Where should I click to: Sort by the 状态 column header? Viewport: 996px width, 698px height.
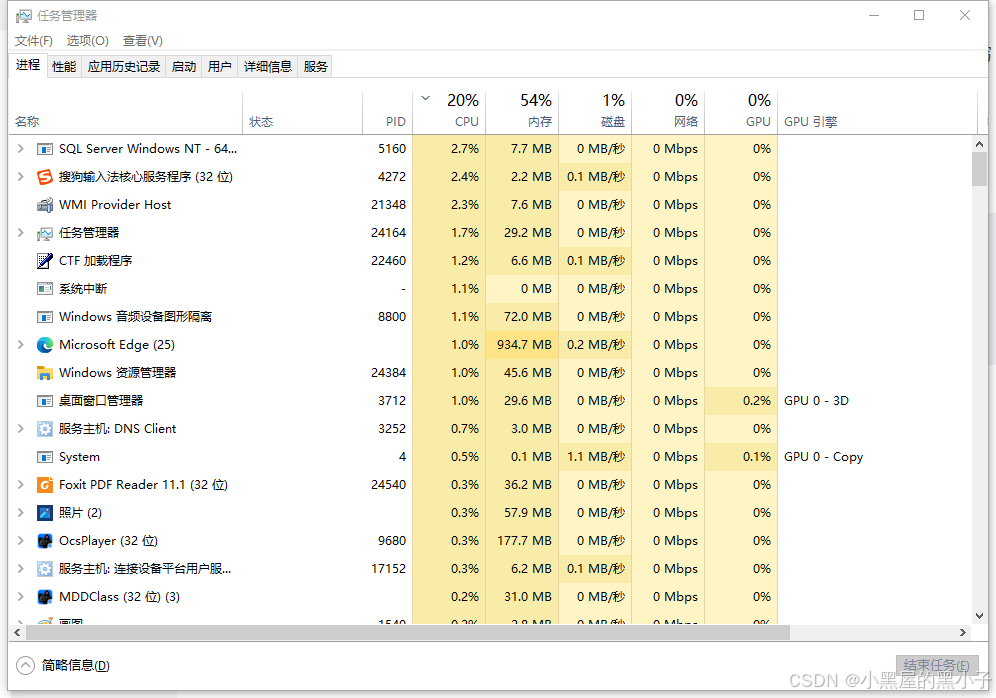pos(302,111)
